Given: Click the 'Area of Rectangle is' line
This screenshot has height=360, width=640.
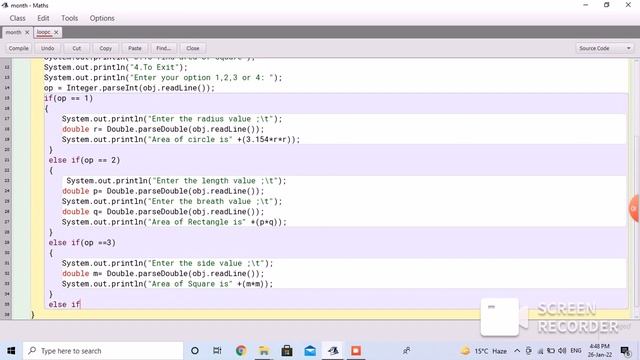Looking at the screenshot, I should pos(174,222).
